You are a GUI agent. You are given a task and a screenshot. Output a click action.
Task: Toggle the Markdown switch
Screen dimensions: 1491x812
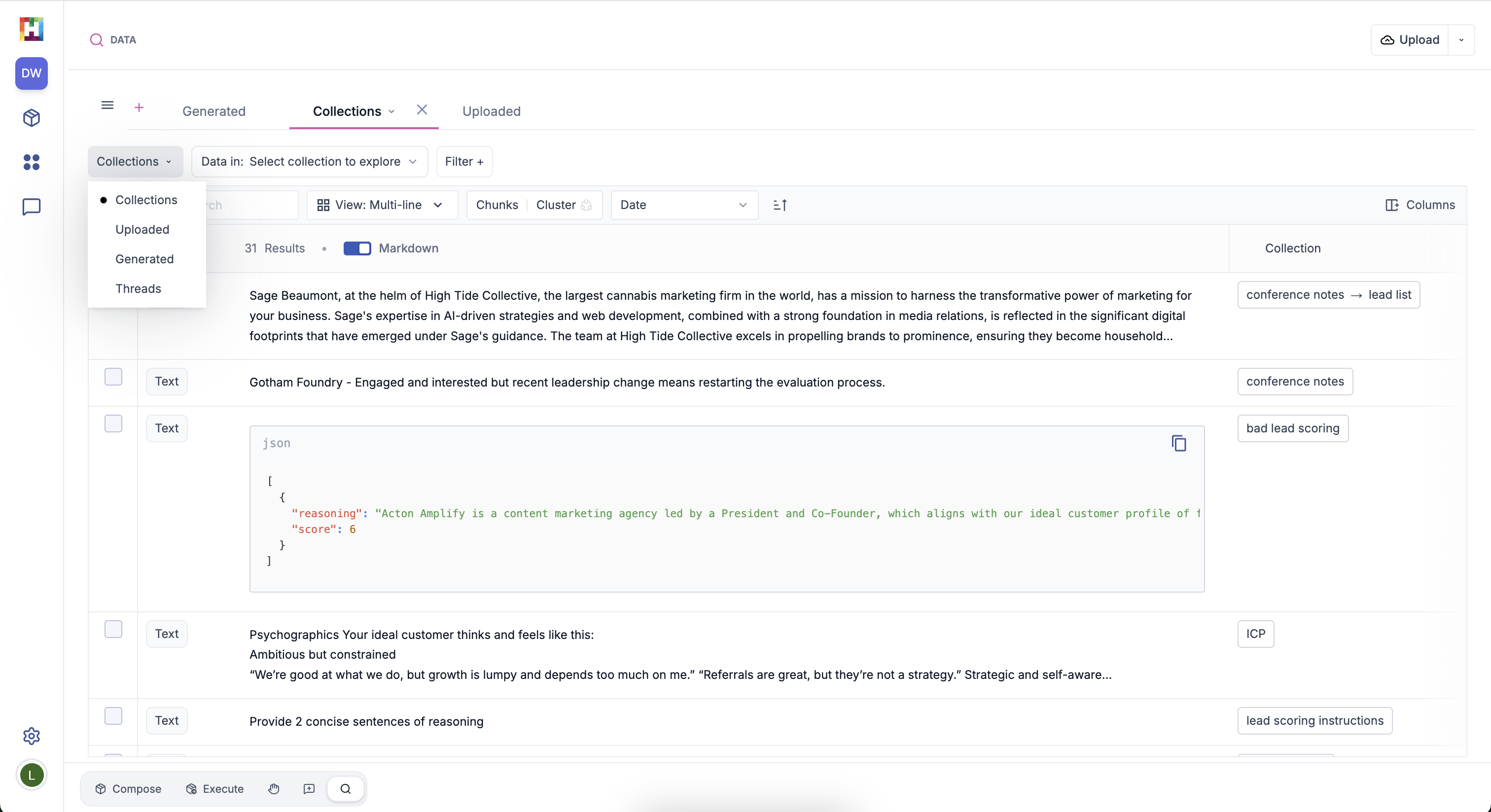(357, 248)
